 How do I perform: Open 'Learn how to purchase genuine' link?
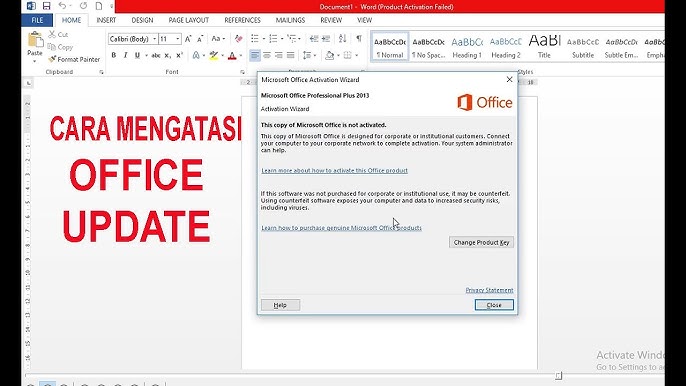click(341, 228)
